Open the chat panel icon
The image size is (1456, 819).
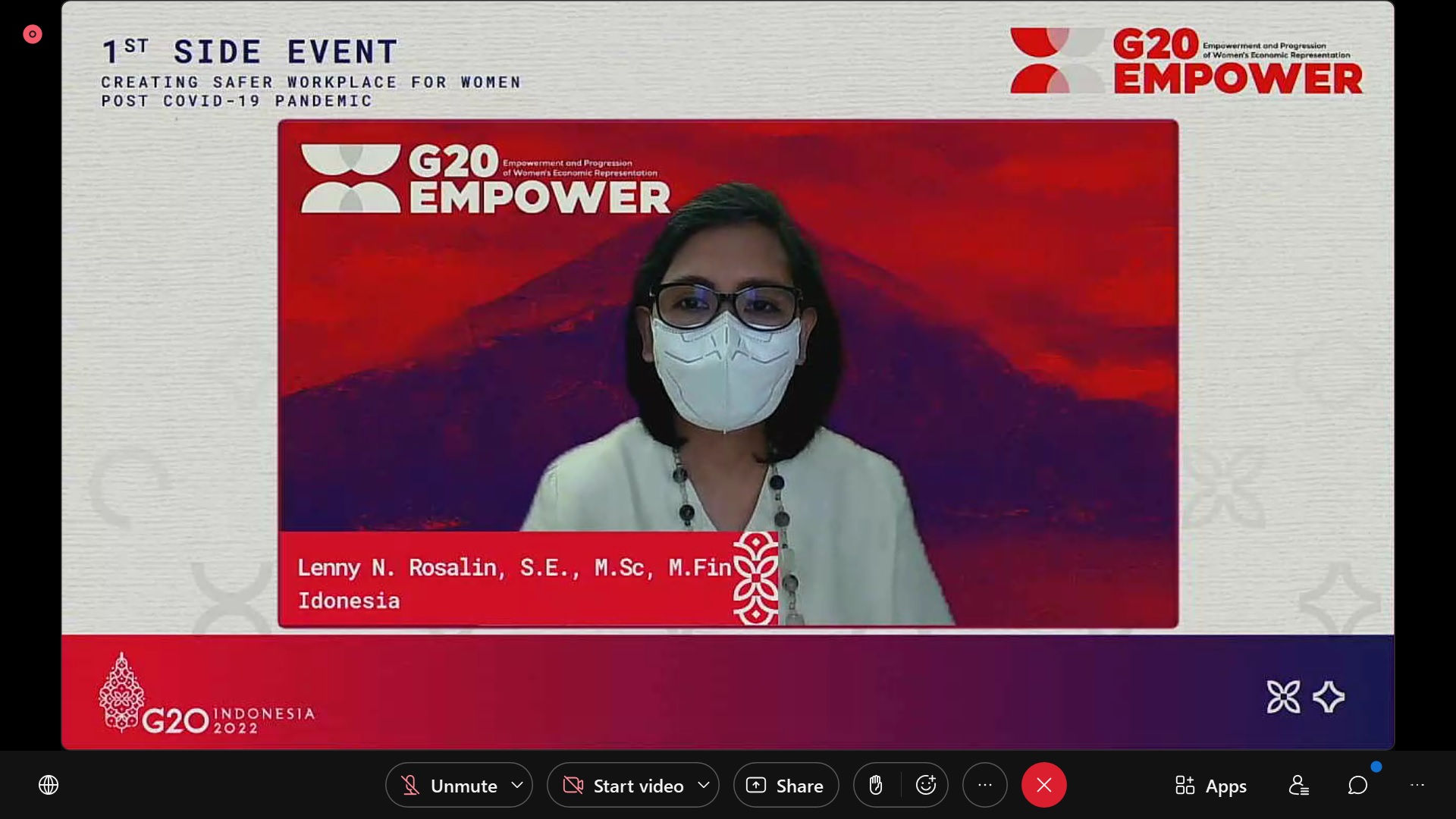pos(1357,785)
